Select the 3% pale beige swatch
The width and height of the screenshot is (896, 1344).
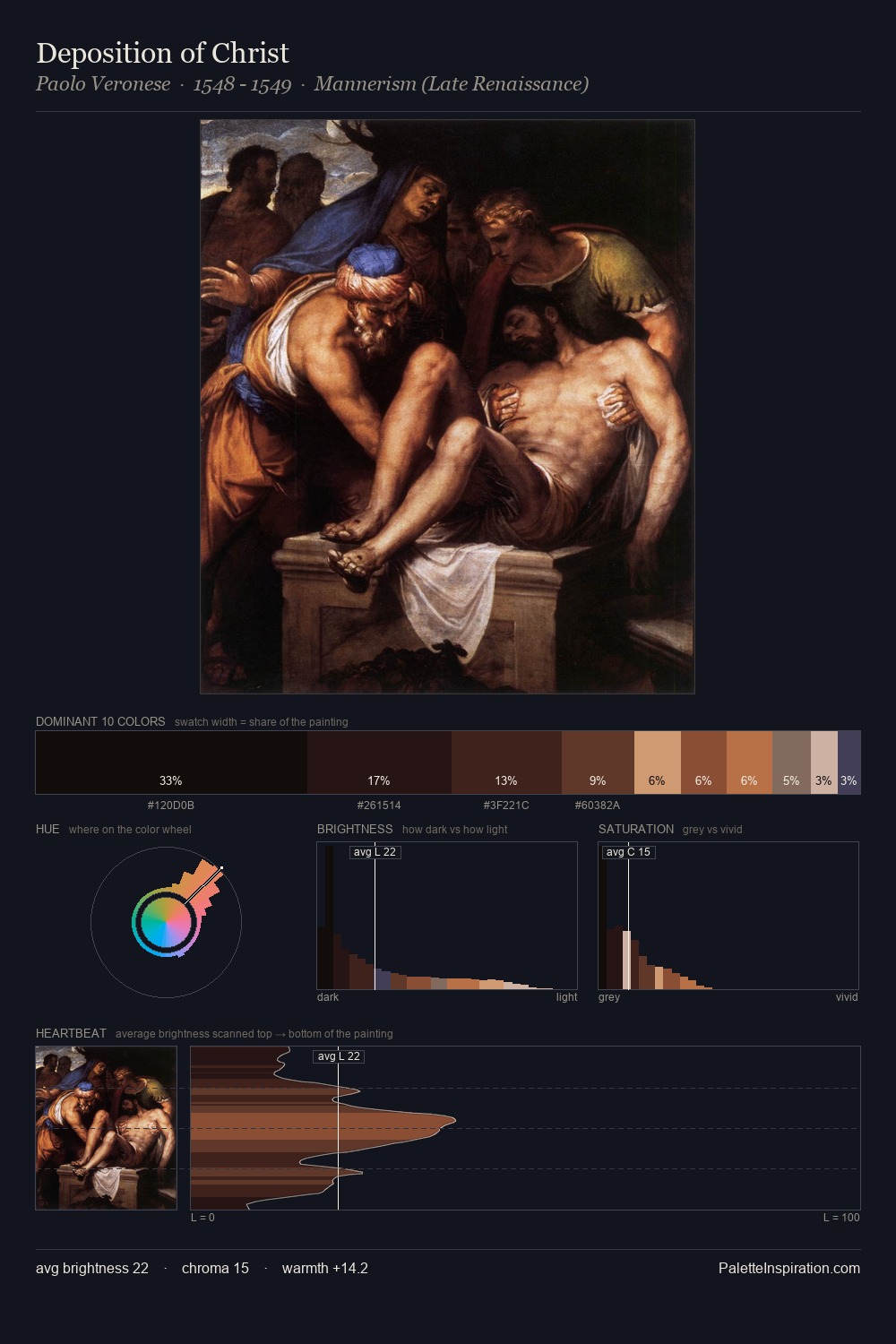[x=824, y=762]
